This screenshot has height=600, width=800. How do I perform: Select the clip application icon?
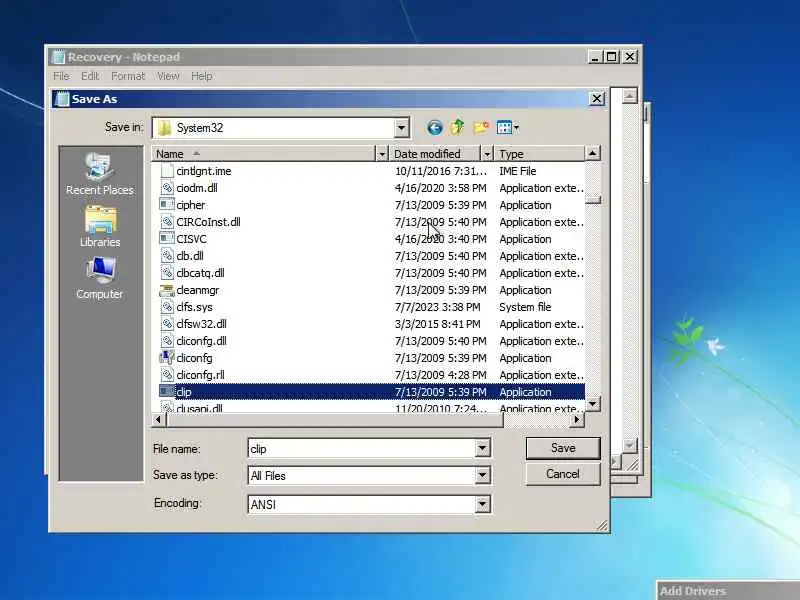coord(167,391)
